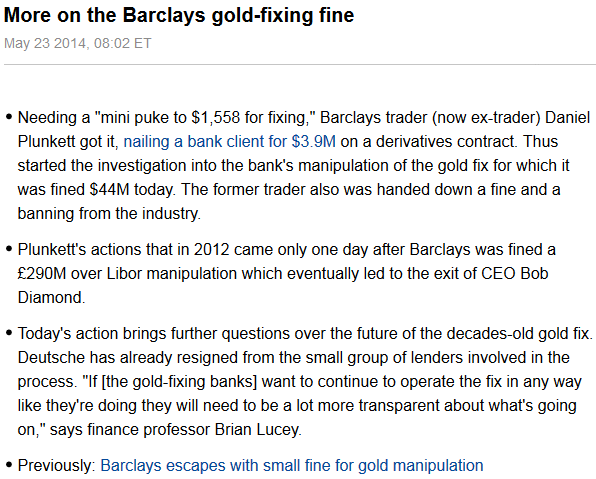Viewport: 596px width, 479px height.
Task: Click the word "Deutsche" in third paragraph
Action: pos(51,357)
